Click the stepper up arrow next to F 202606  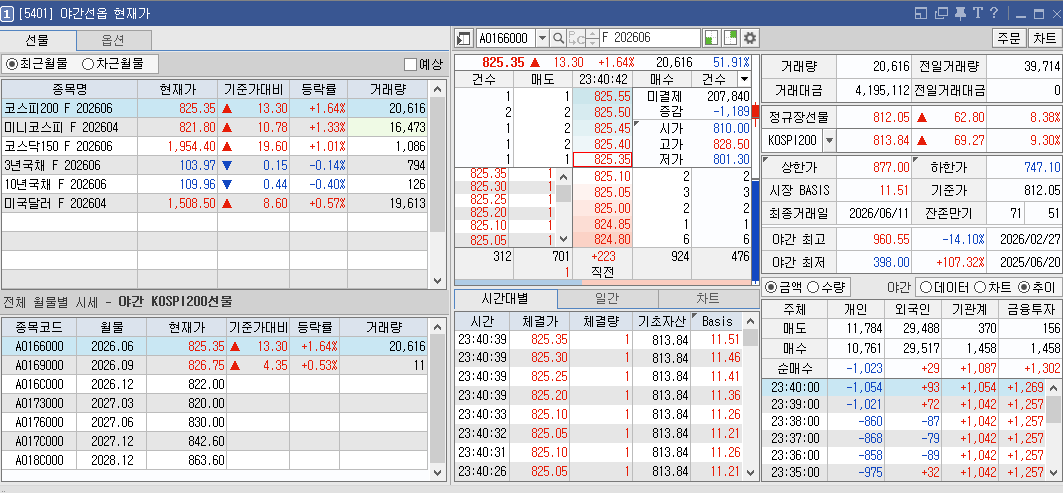point(593,34)
